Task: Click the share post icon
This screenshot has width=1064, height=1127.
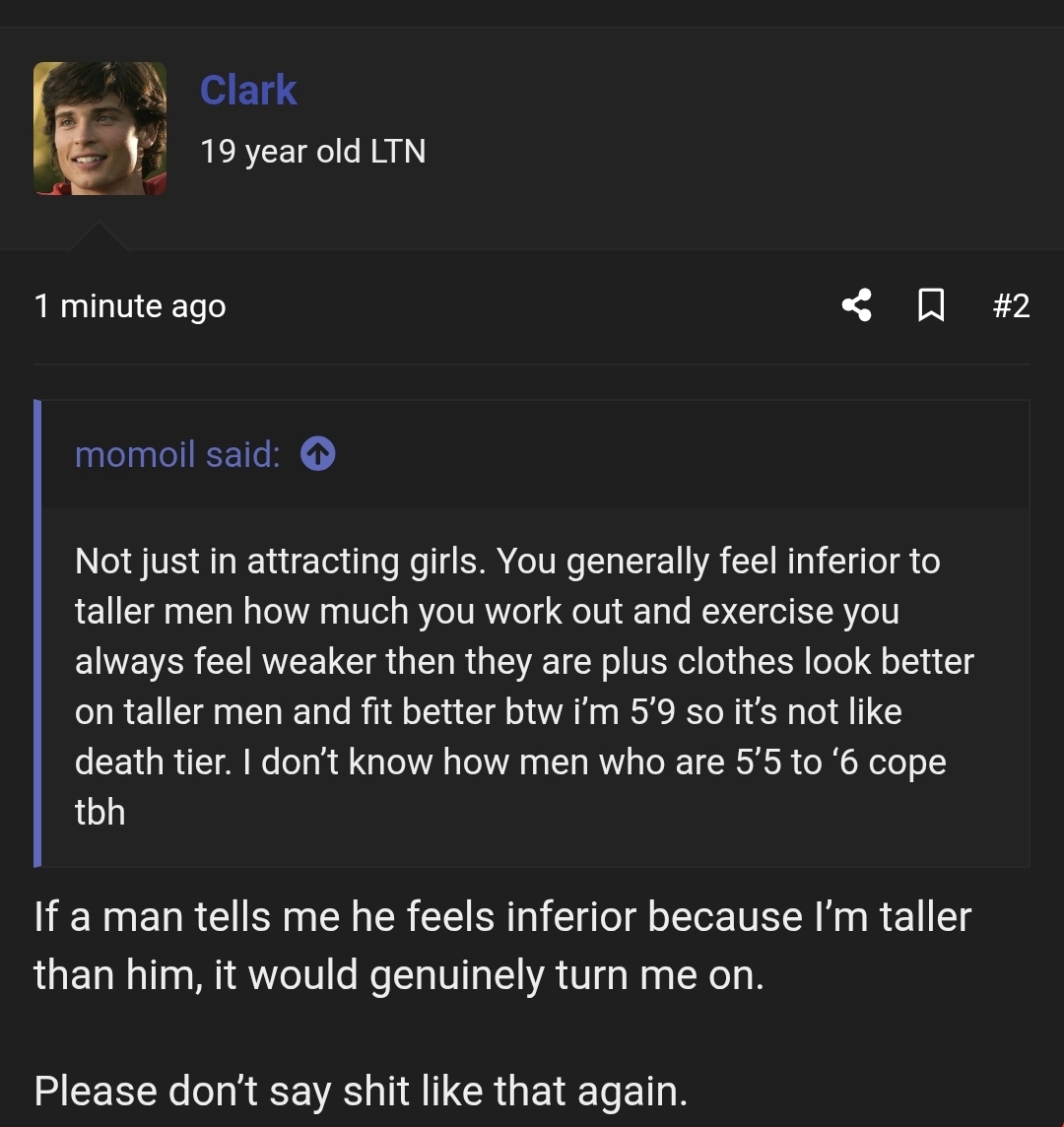Action: (x=857, y=305)
